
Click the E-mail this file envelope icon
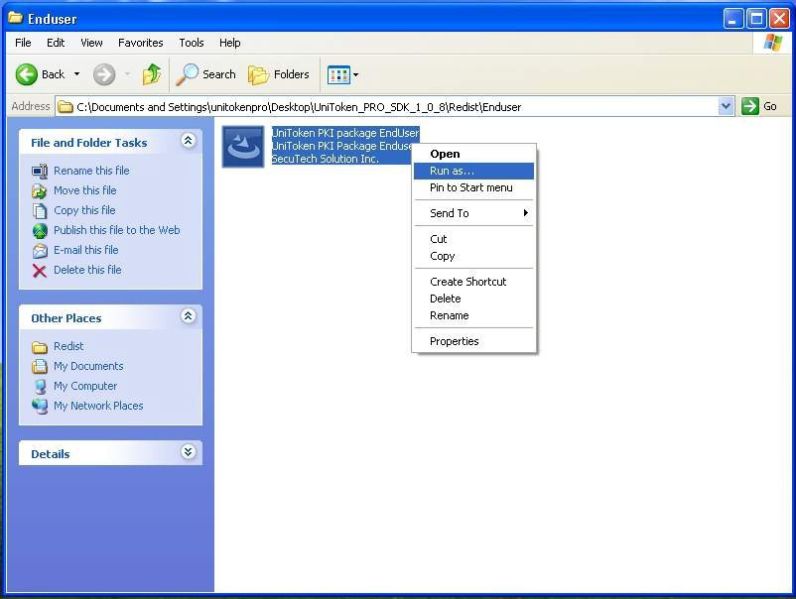coord(40,251)
